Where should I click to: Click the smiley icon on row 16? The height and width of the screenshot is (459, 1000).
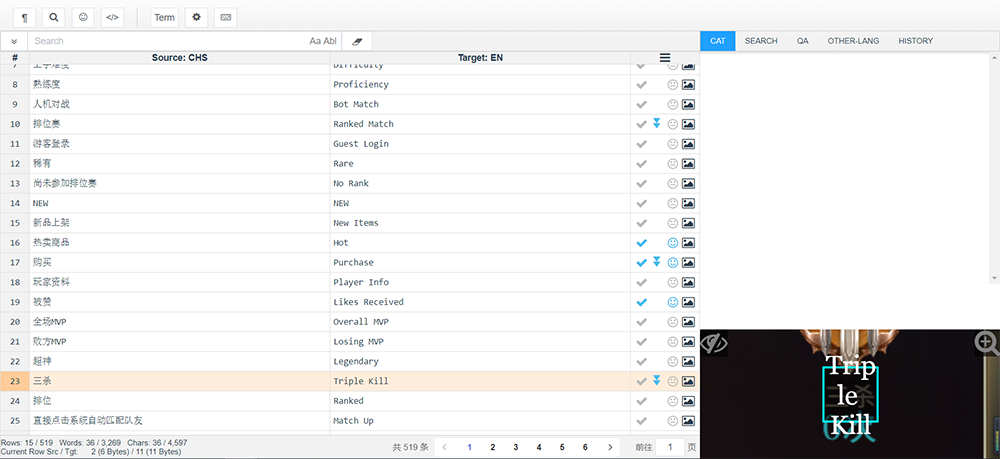point(673,243)
